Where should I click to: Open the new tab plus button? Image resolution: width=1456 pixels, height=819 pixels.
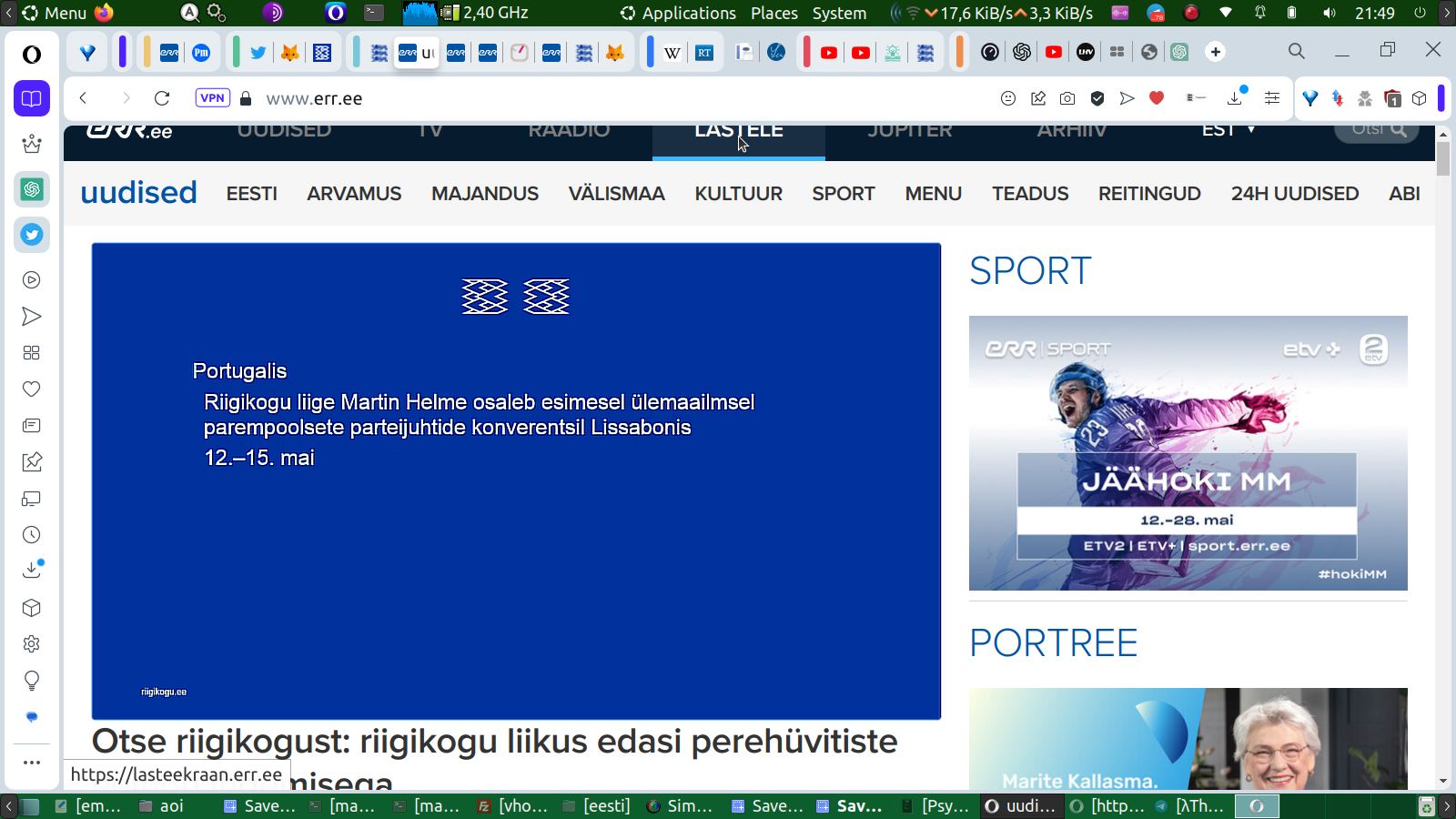point(1216,52)
